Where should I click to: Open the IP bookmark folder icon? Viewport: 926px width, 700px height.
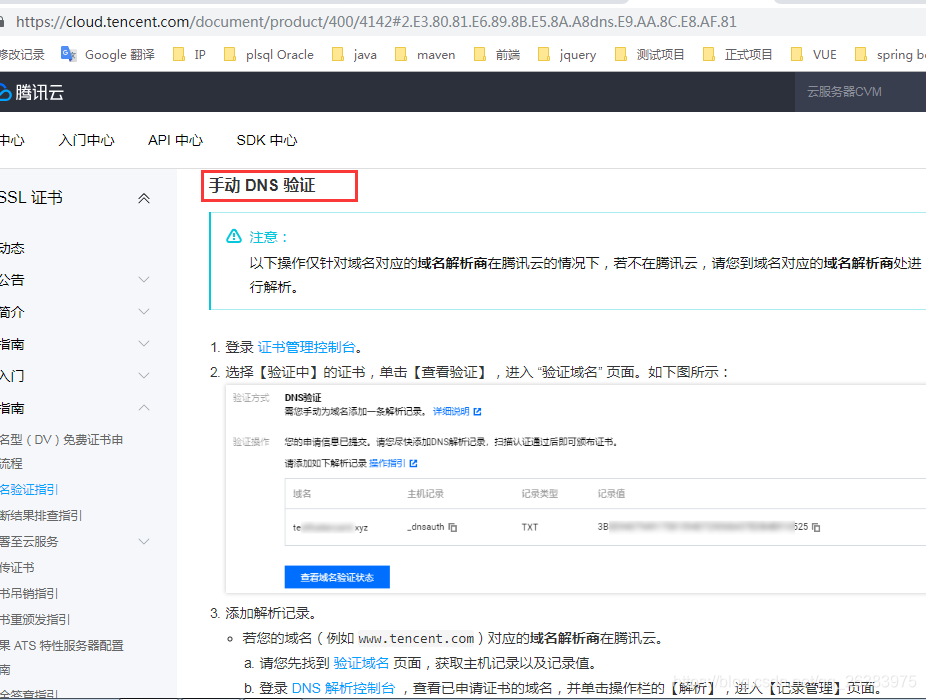178,55
